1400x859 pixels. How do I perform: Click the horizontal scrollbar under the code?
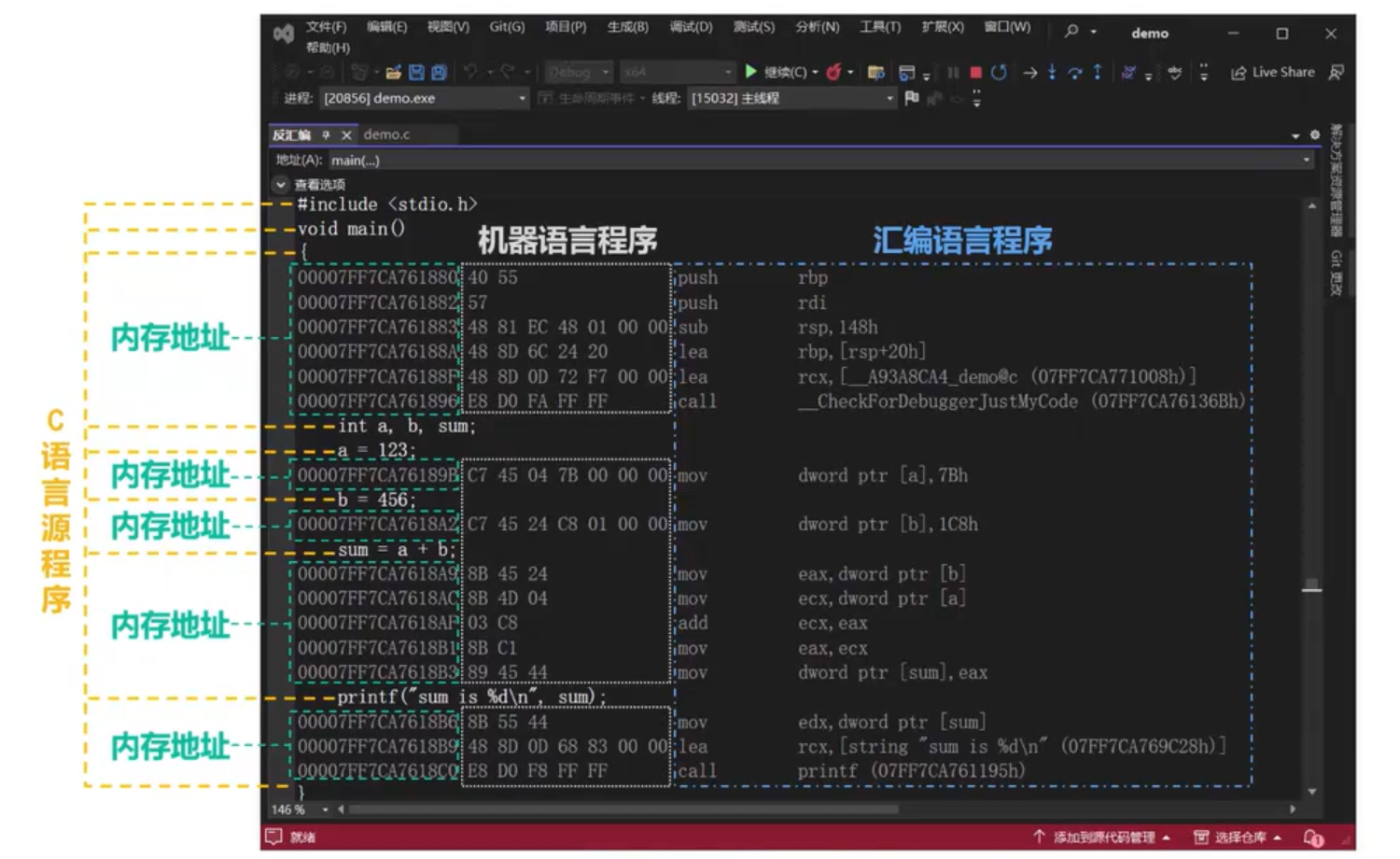coord(623,810)
